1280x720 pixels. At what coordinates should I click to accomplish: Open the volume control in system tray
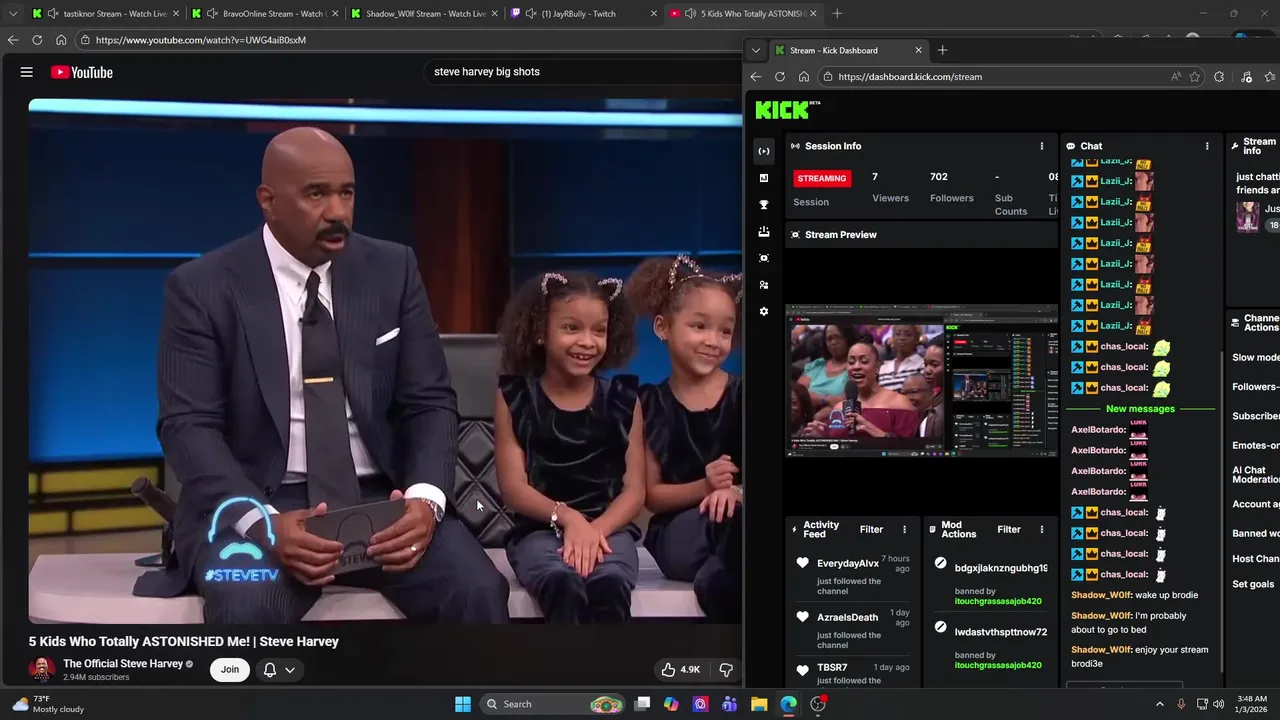coord(1219,704)
